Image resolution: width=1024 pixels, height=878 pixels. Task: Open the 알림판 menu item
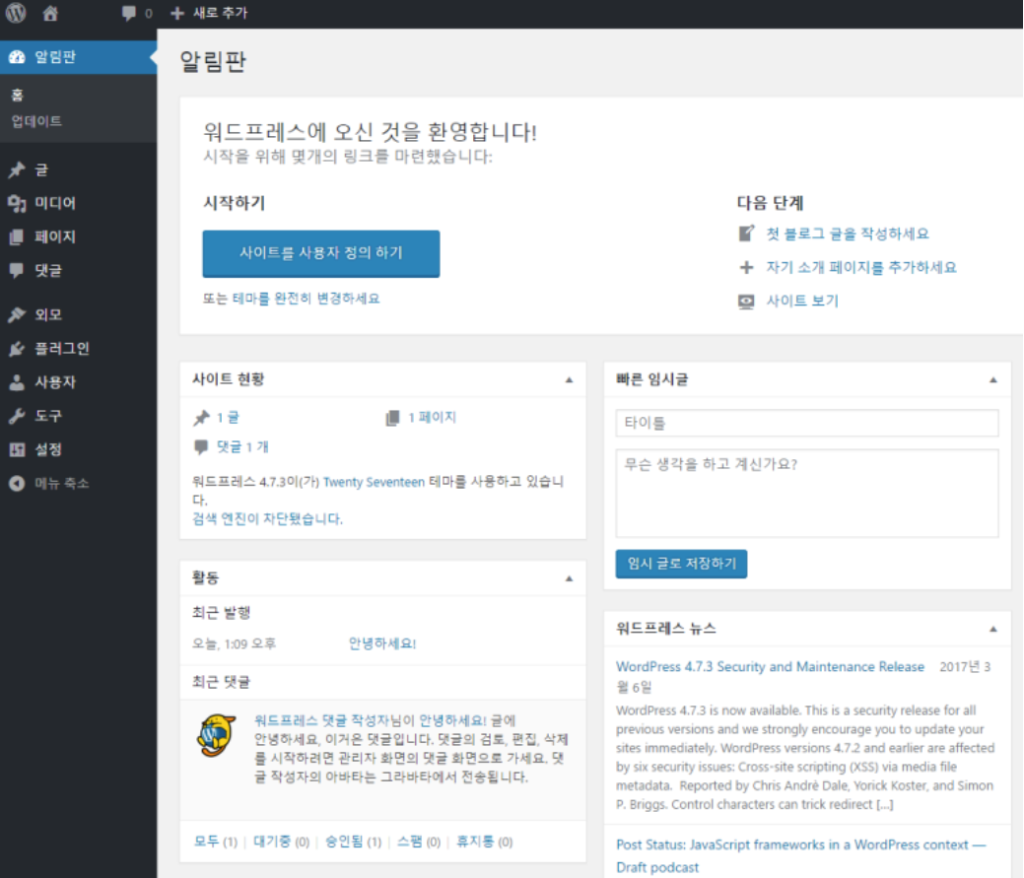(x=78, y=57)
